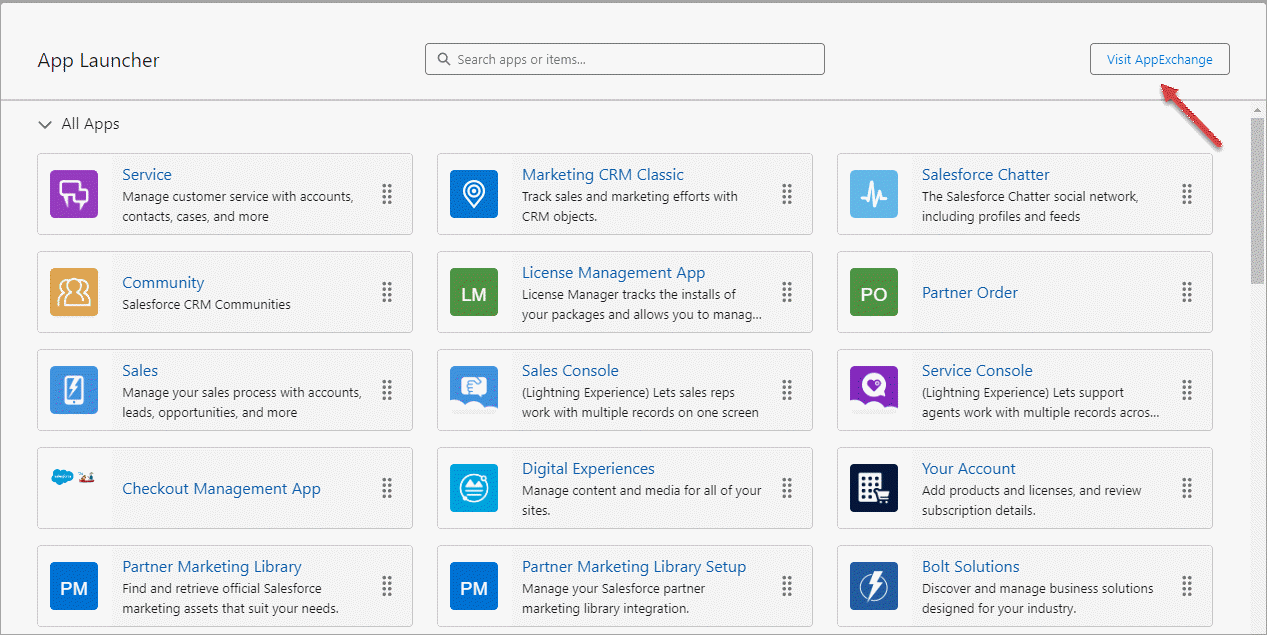The height and width of the screenshot is (635, 1267).
Task: Click the drag handle on Partner Marketing Library card
Action: [x=387, y=586]
